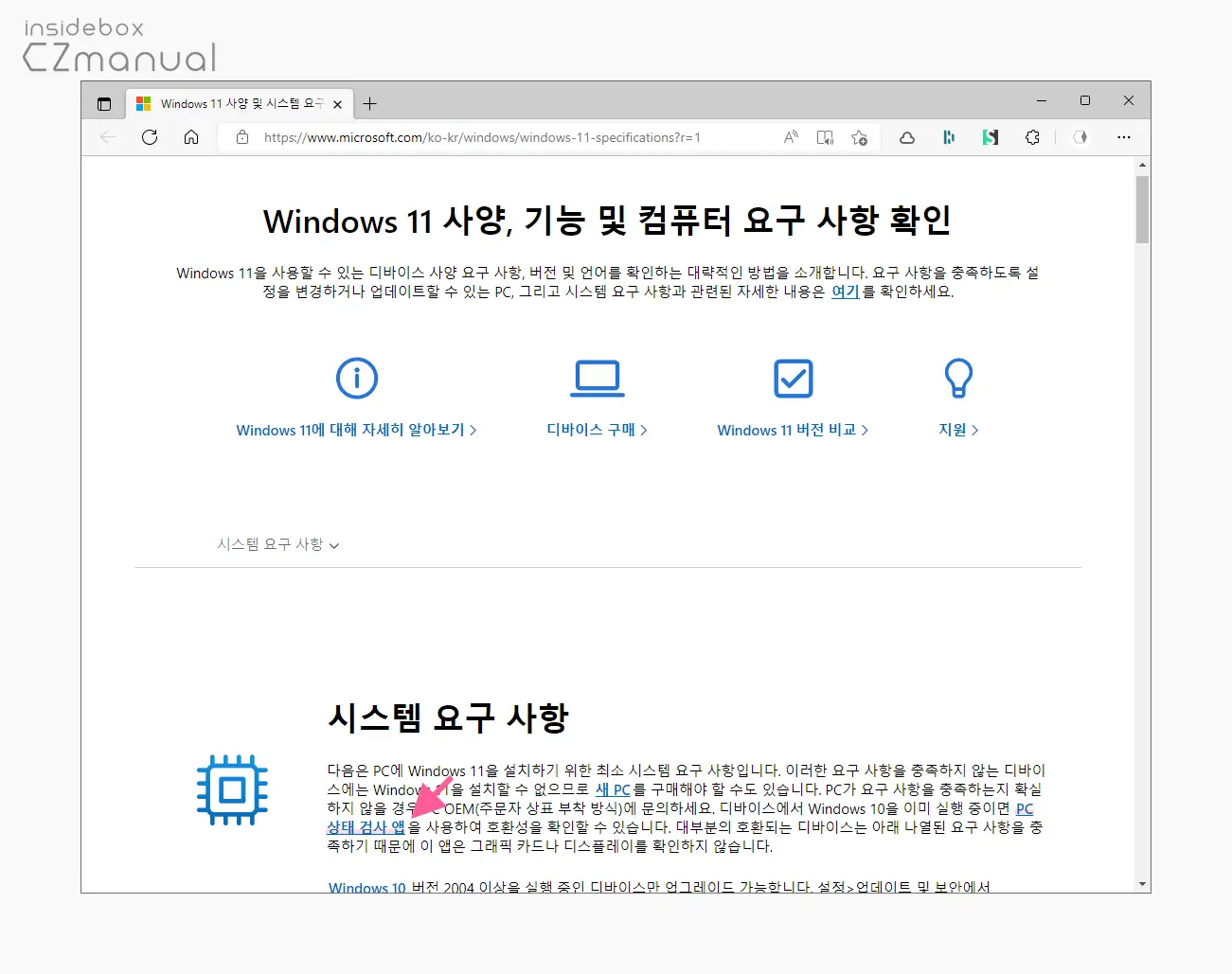Minimize the browser window
This screenshot has height=974, width=1232.
tap(1042, 100)
